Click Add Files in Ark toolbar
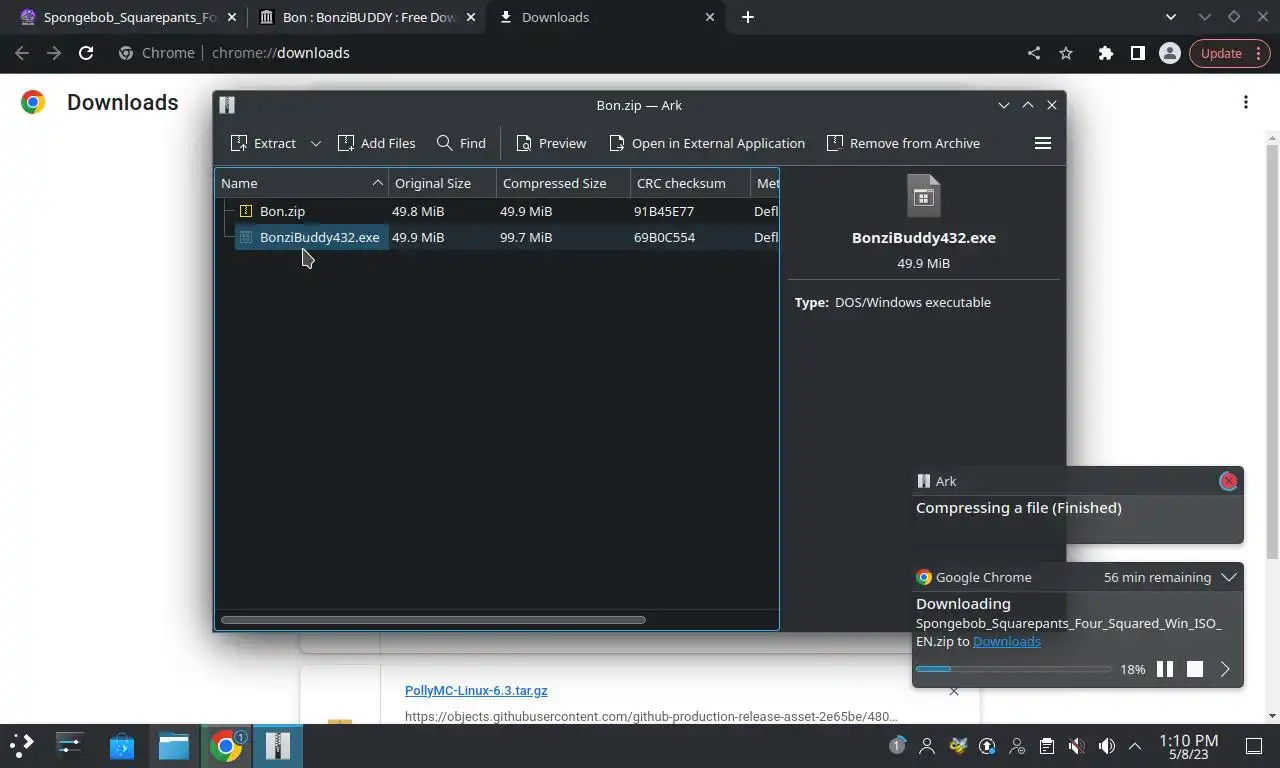The image size is (1280, 768). 377,143
